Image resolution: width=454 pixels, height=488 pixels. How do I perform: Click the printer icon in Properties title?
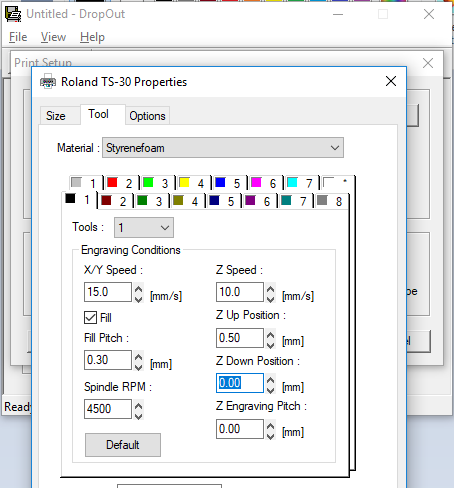pyautogui.click(x=48, y=81)
